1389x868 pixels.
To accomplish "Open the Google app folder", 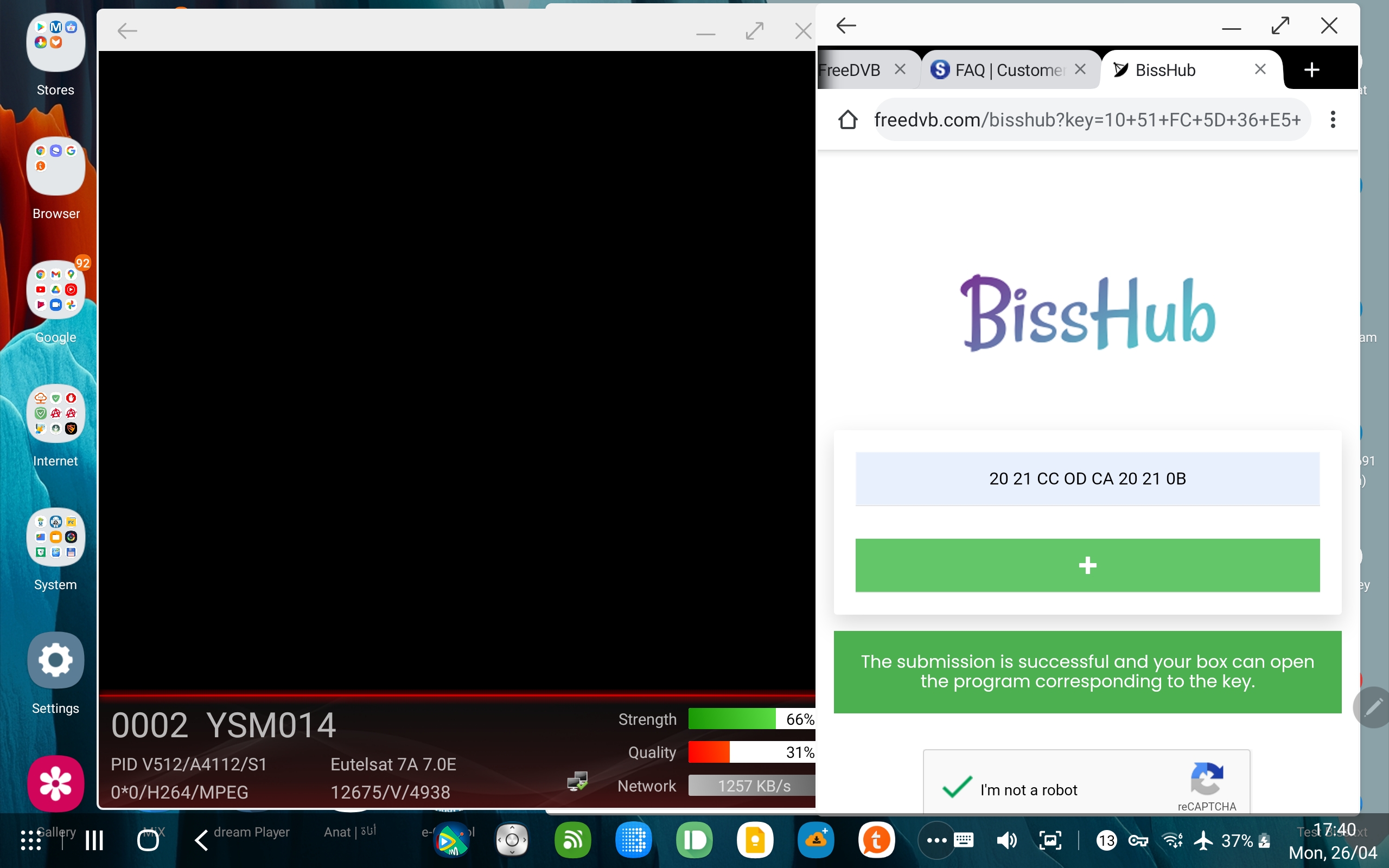I will pyautogui.click(x=56, y=289).
